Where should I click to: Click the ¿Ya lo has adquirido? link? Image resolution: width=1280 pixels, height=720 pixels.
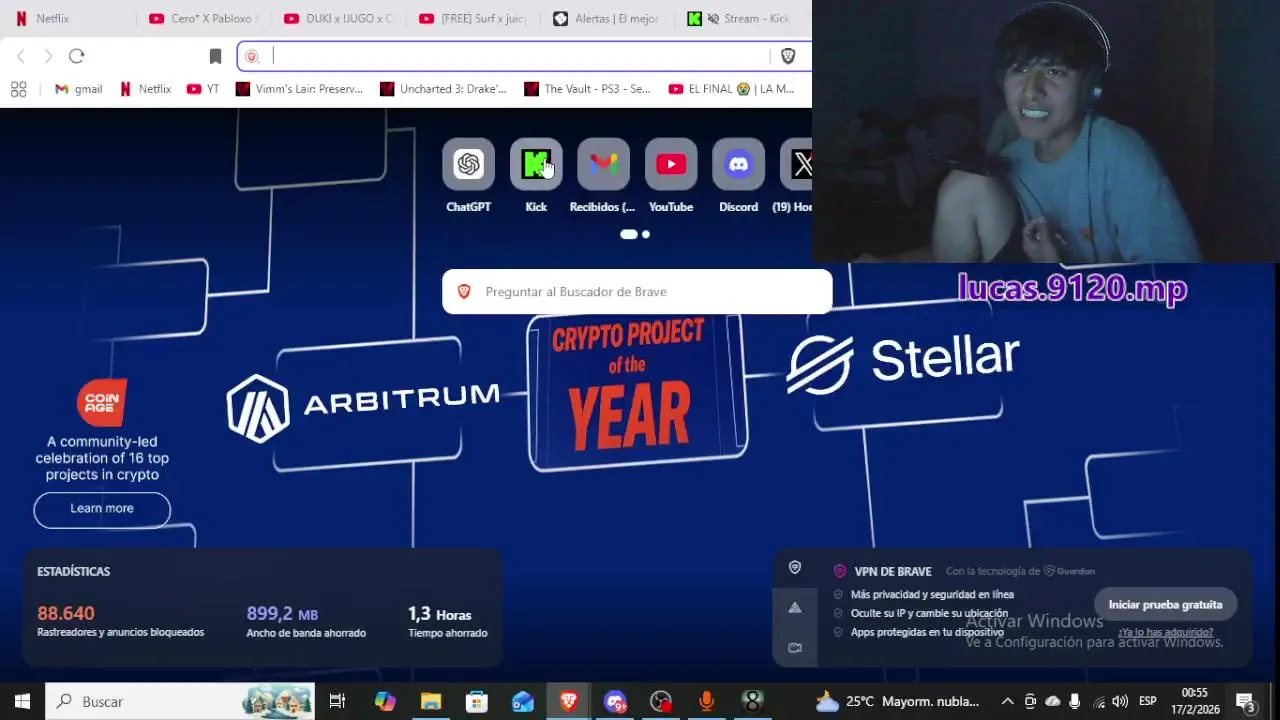pos(1166,632)
